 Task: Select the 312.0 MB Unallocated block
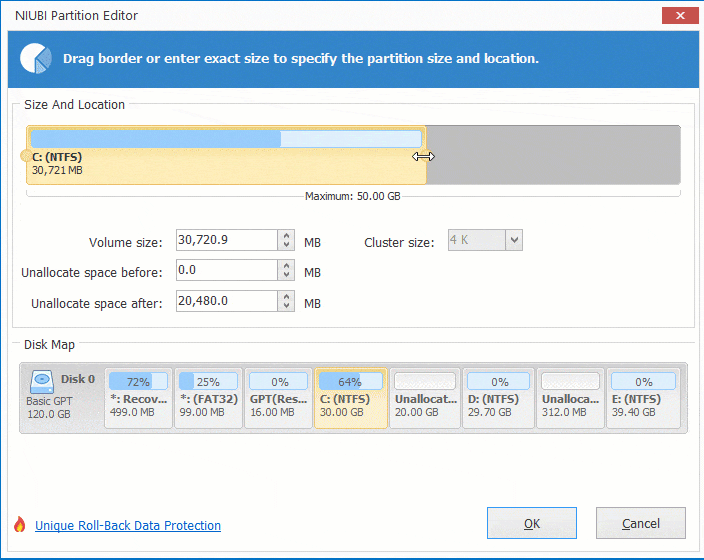point(570,398)
